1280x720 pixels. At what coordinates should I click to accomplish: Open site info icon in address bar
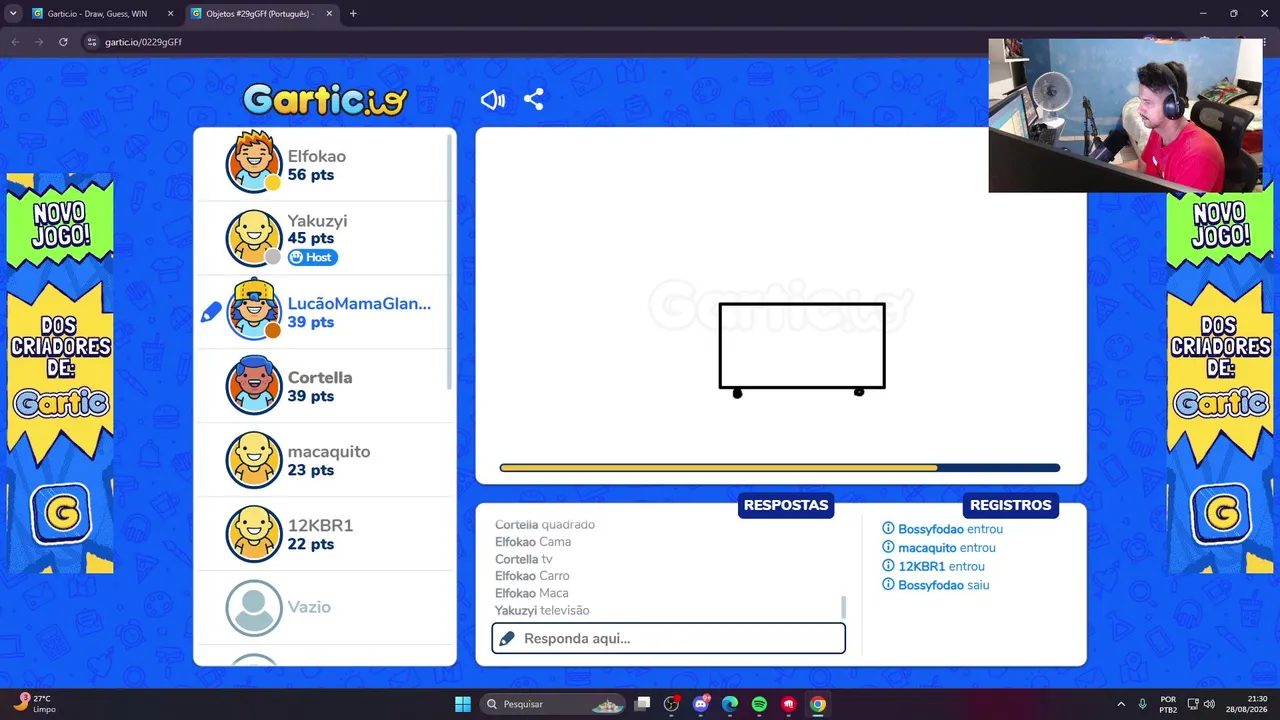click(x=92, y=42)
